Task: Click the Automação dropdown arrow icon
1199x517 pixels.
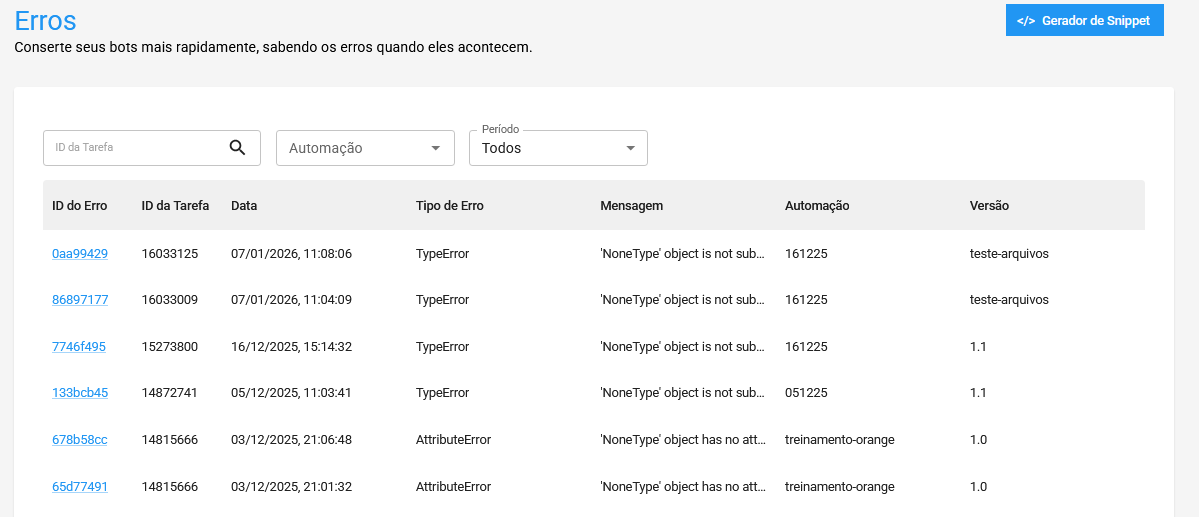Action: 435,148
